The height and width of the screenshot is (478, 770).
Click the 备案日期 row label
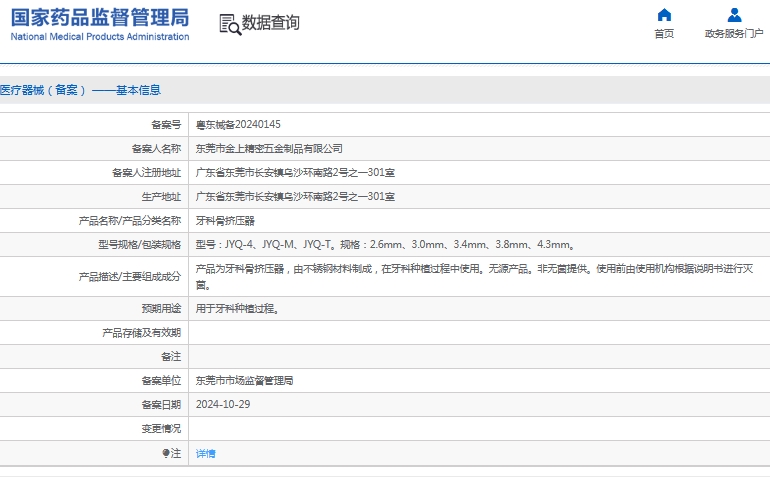161,405
